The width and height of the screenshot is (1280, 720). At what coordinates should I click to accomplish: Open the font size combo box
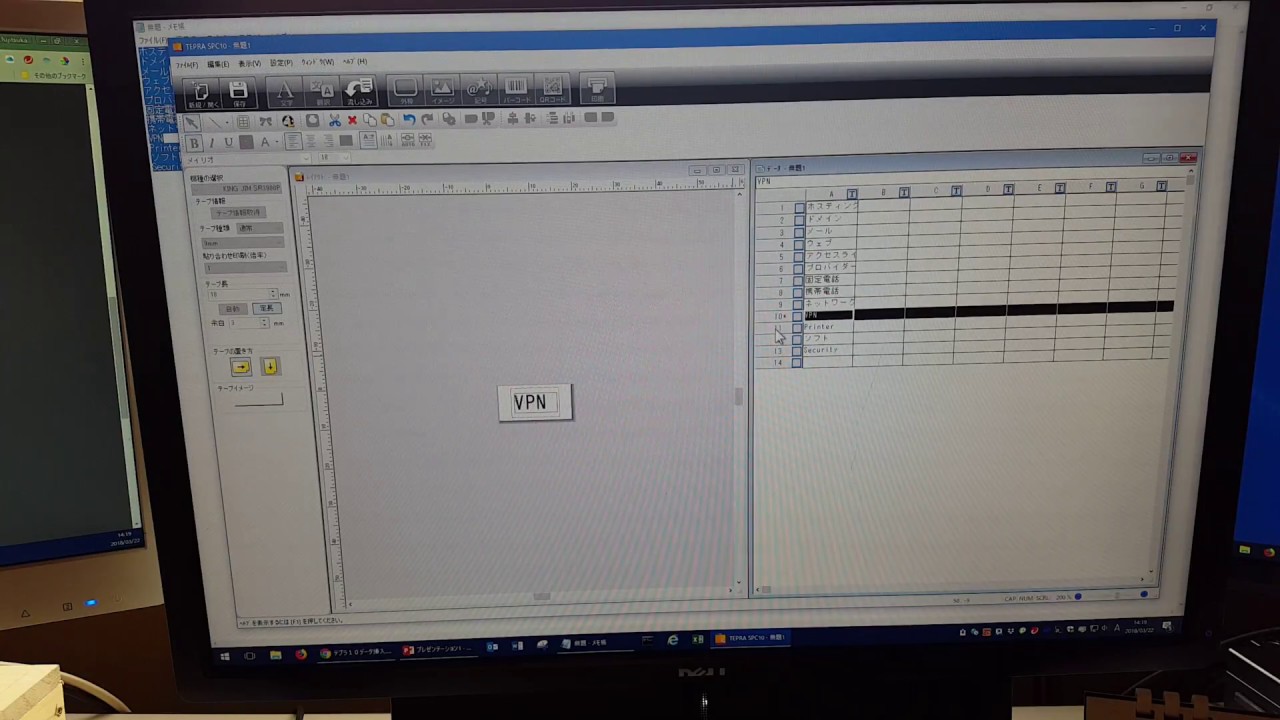[x=337, y=158]
